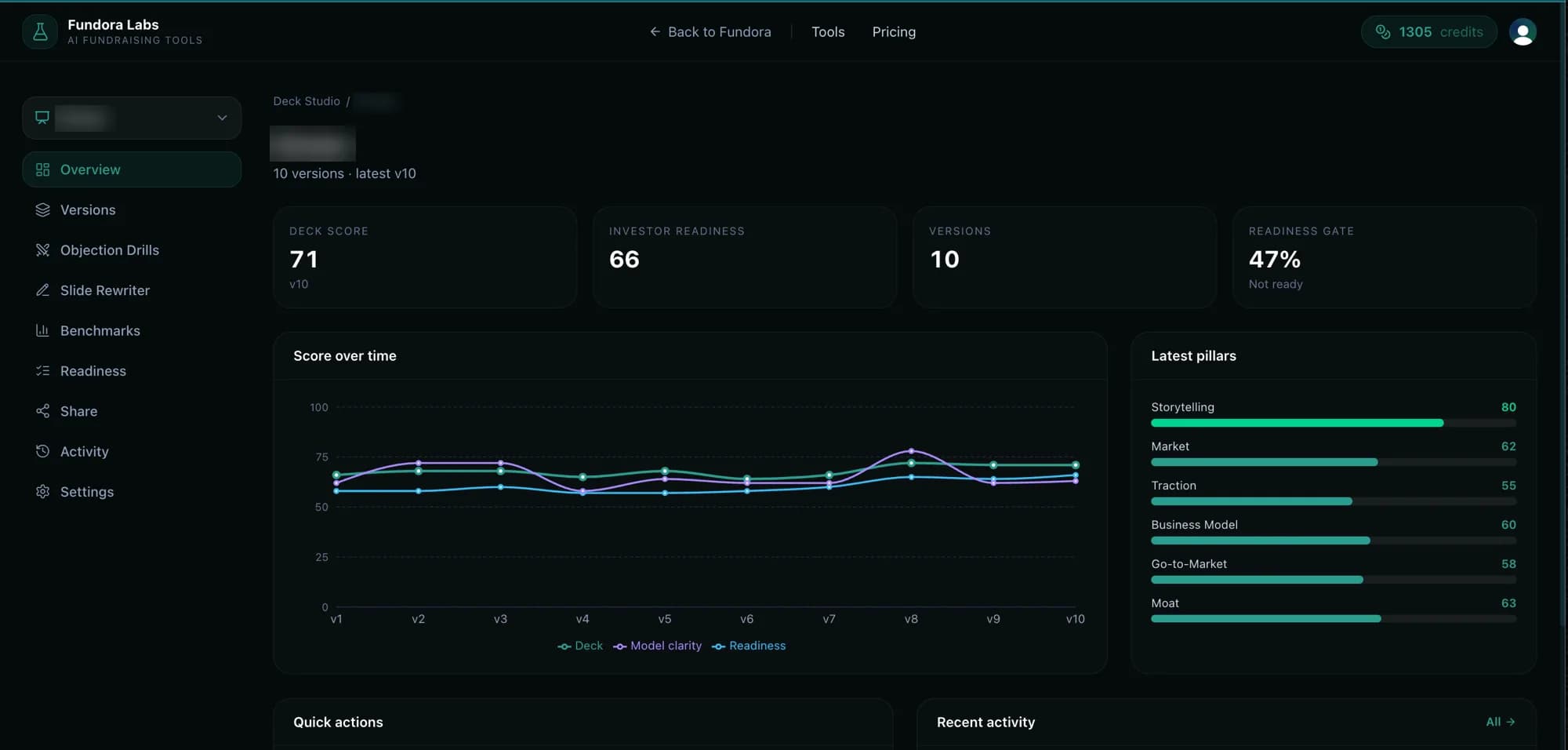Click the Quick actions heading

point(338,723)
